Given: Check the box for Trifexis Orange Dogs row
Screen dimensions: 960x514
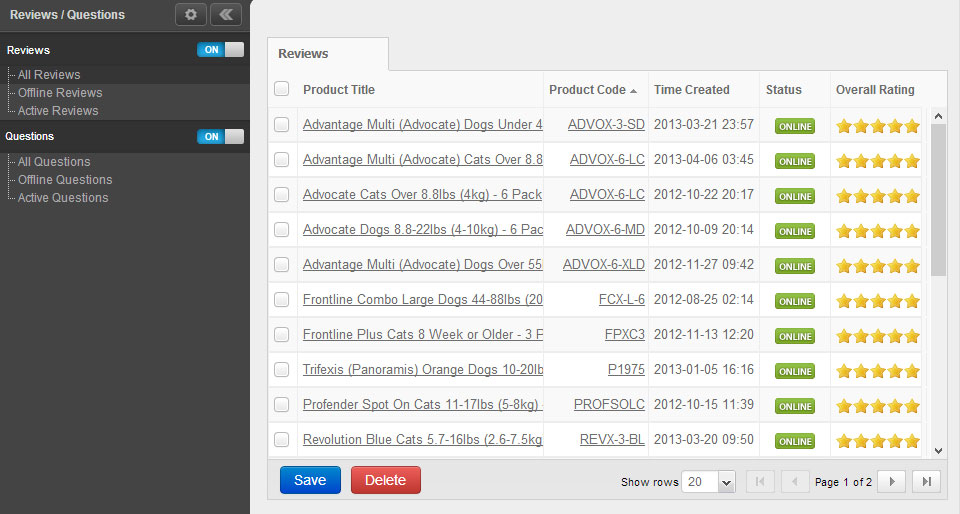Looking at the screenshot, I should 282,370.
